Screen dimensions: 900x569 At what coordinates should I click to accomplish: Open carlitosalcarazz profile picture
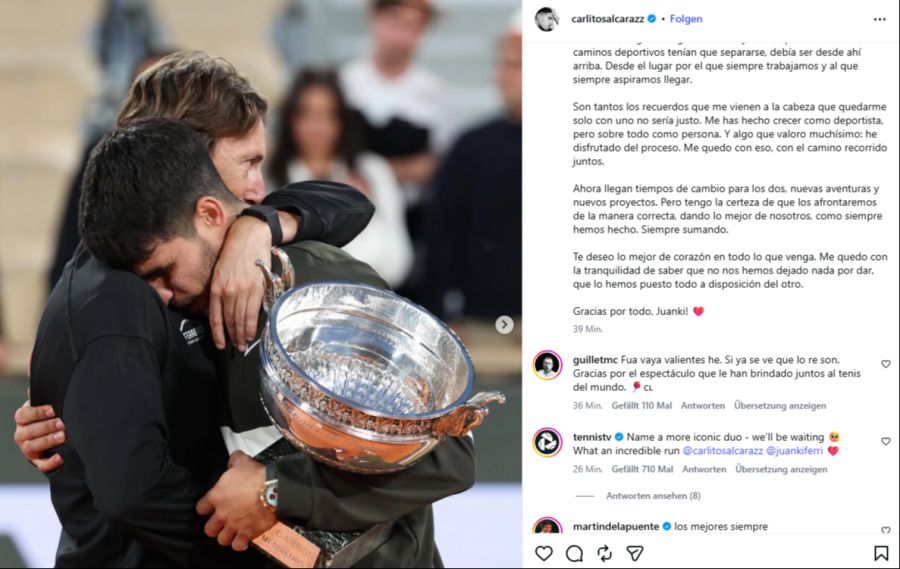coord(547,20)
